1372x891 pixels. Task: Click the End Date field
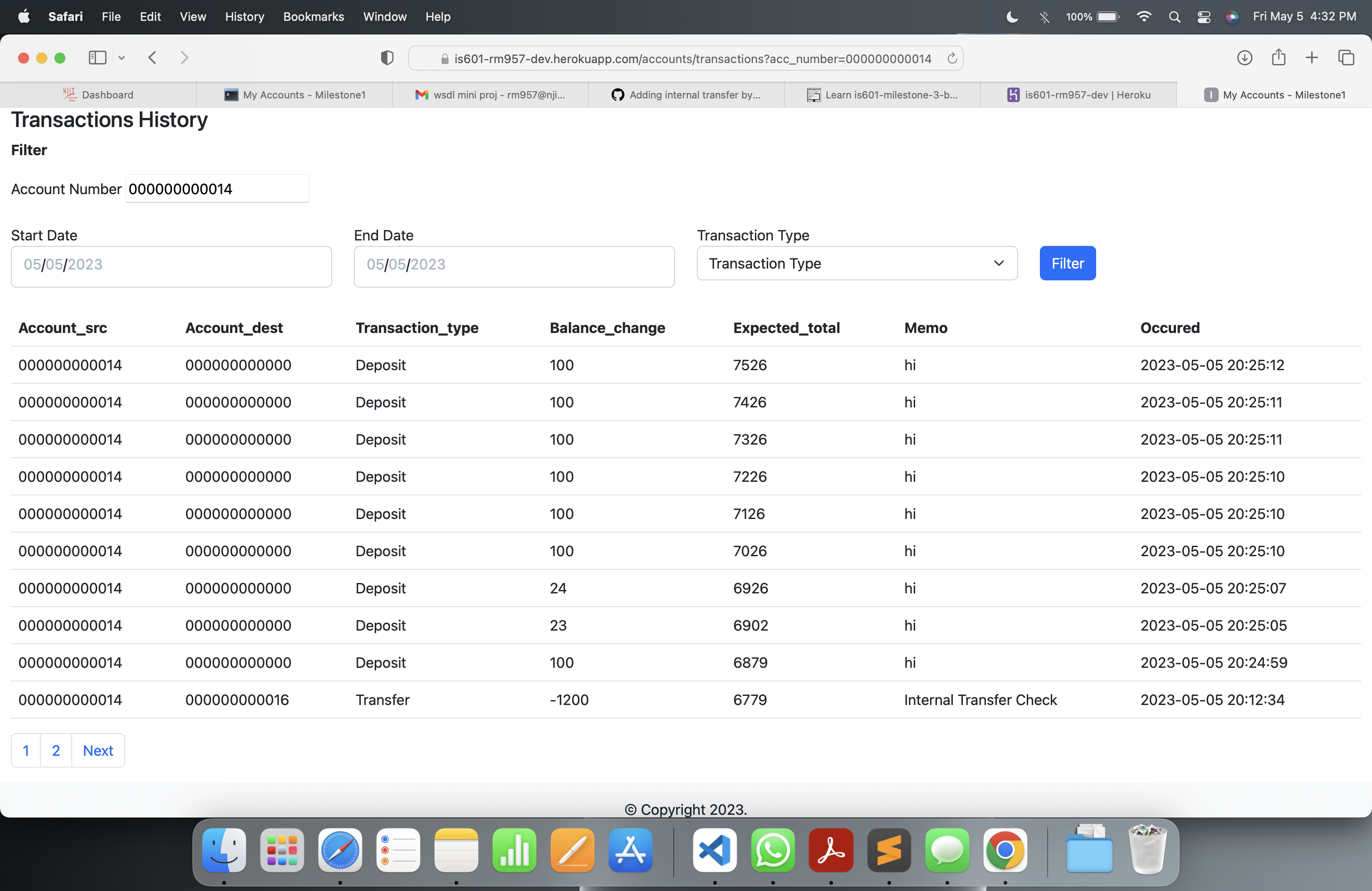point(514,266)
